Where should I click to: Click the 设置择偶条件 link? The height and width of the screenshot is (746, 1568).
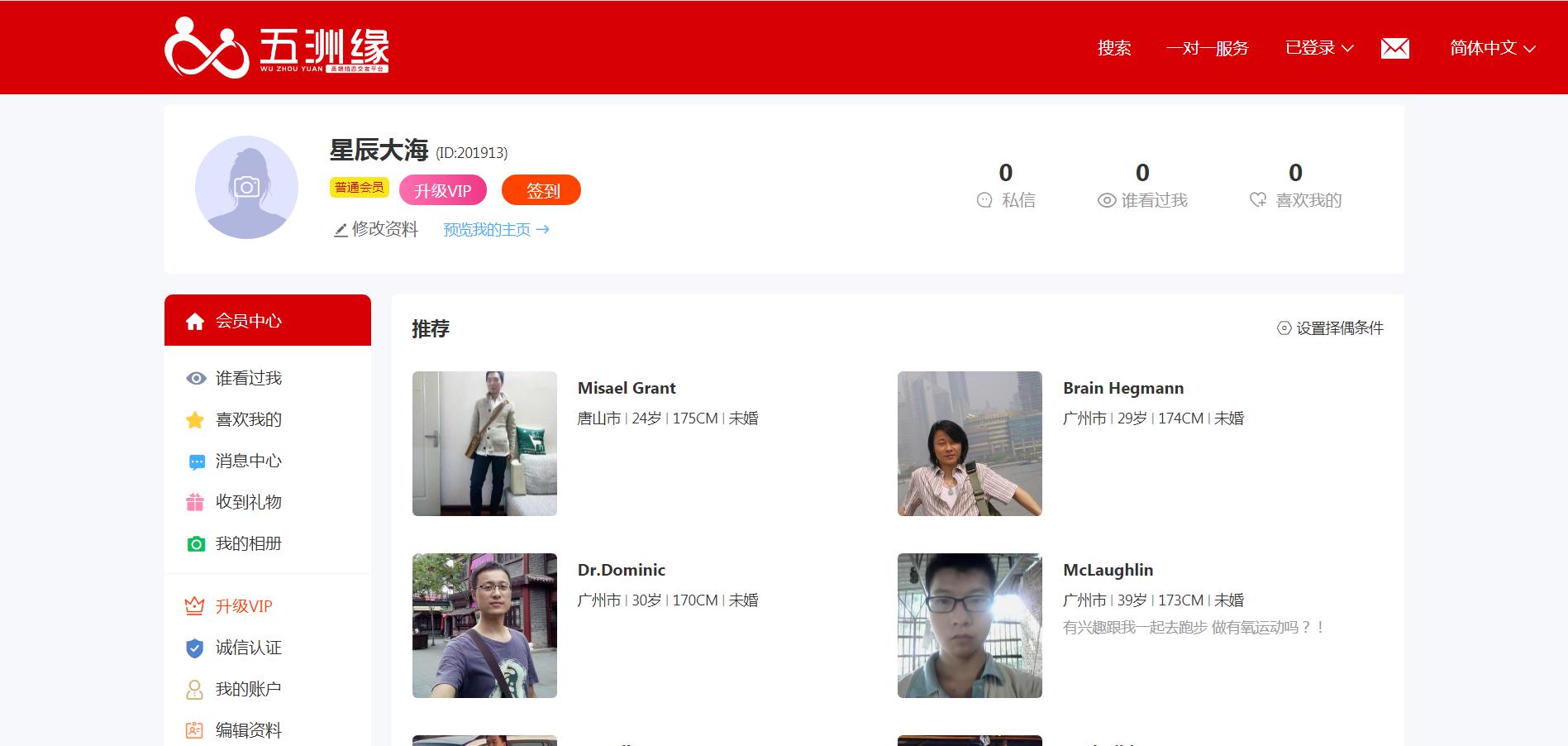pos(1339,328)
